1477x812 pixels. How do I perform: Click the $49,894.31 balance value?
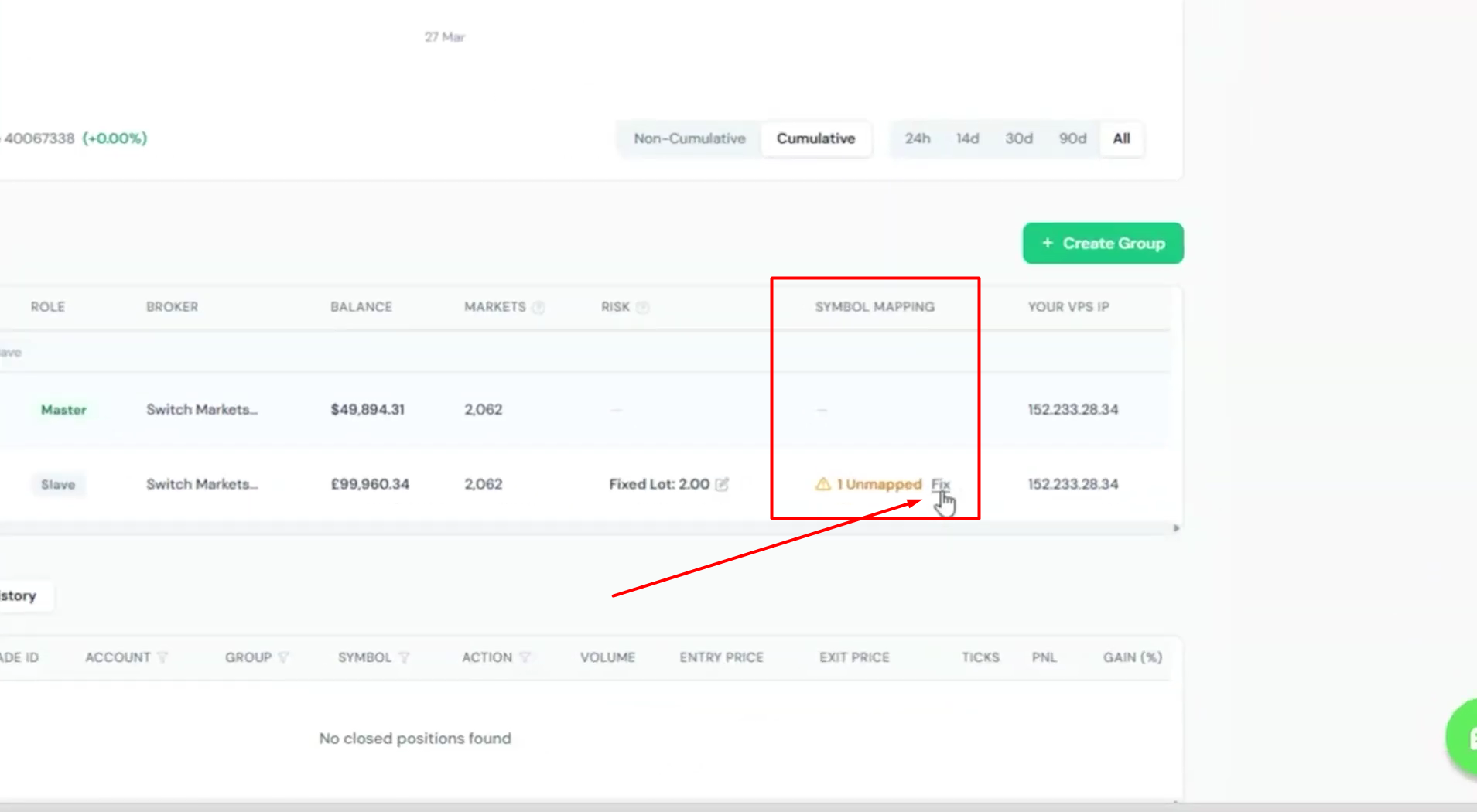click(368, 410)
